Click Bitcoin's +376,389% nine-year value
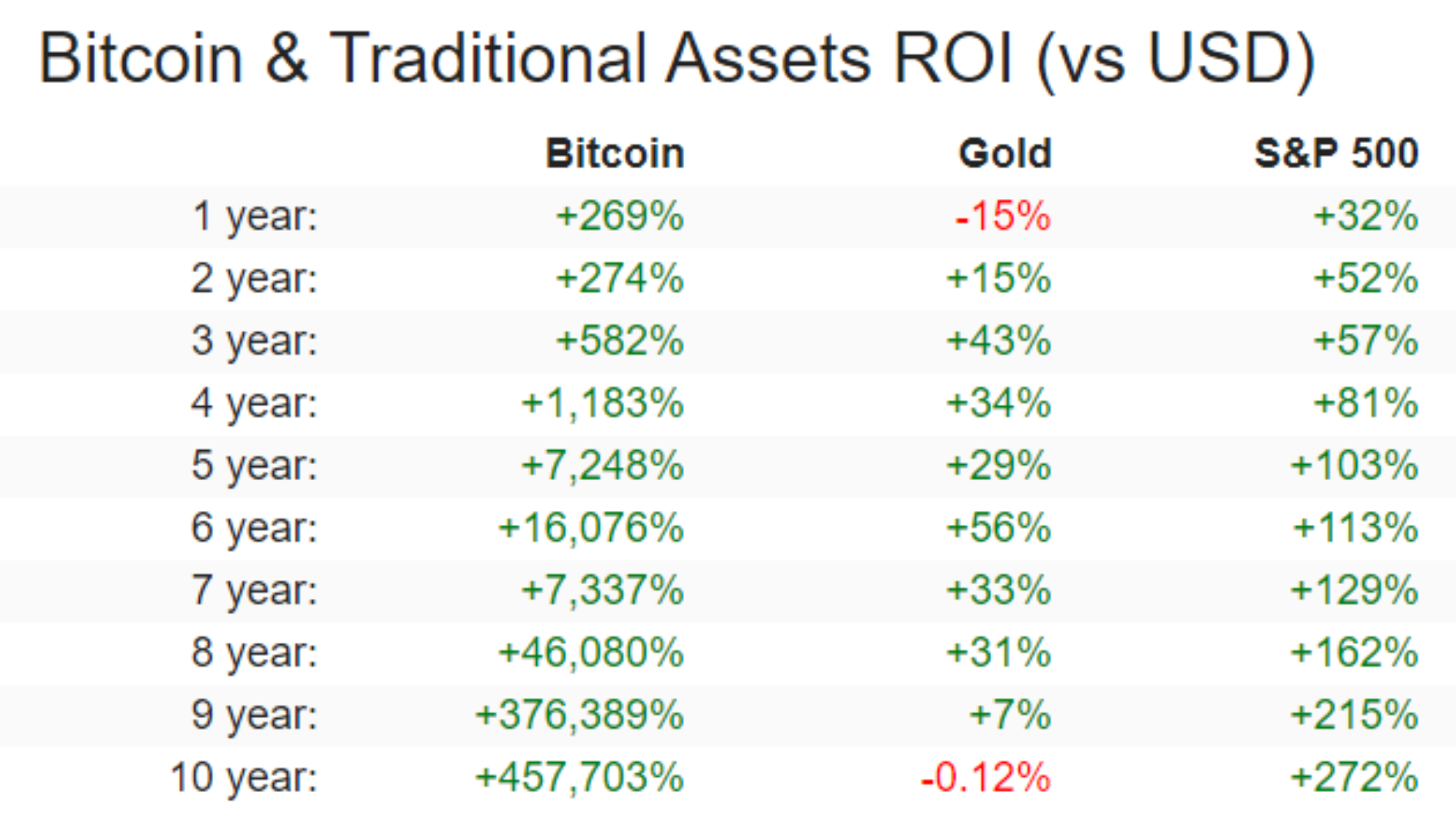The width and height of the screenshot is (1456, 836). [580, 716]
